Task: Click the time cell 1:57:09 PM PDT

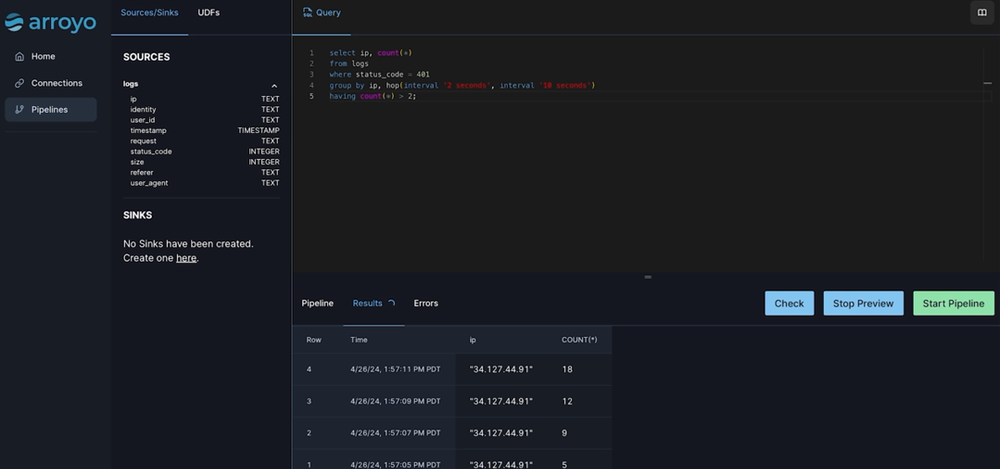Action: 395,401
